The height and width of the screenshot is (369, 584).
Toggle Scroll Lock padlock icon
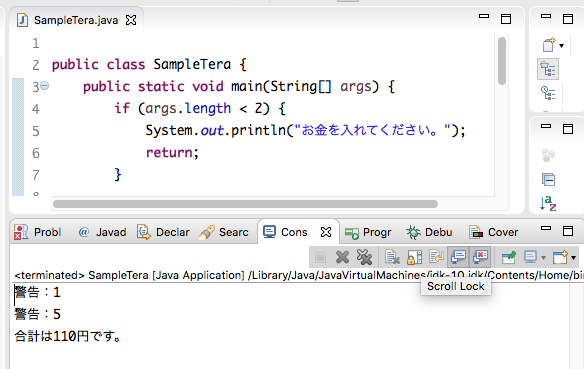(x=414, y=257)
